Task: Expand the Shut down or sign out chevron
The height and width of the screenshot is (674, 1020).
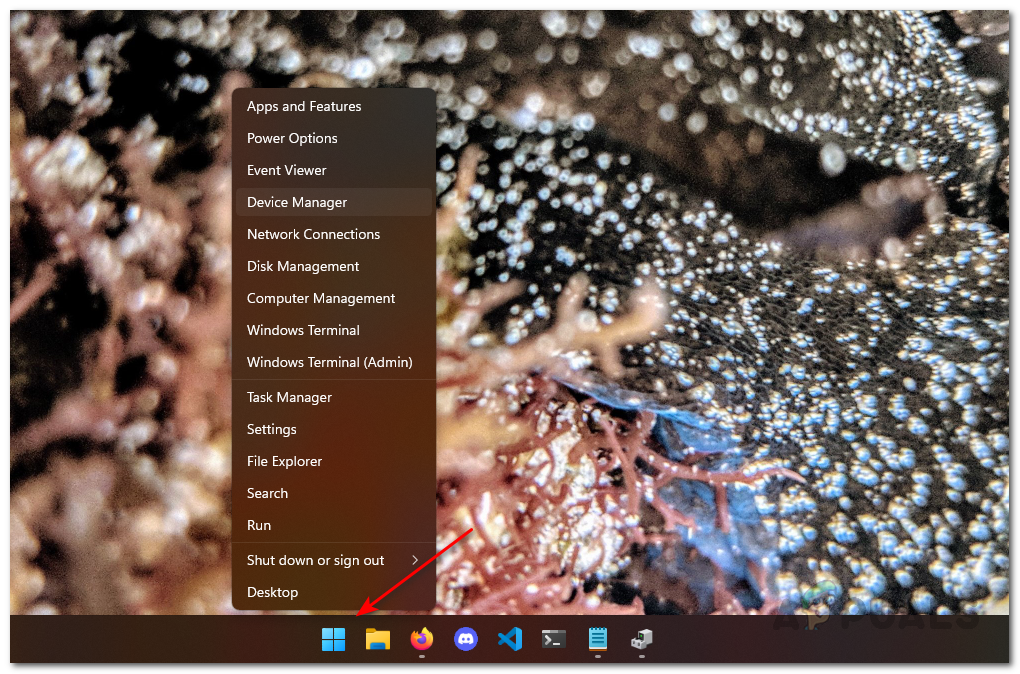Action: [415, 560]
